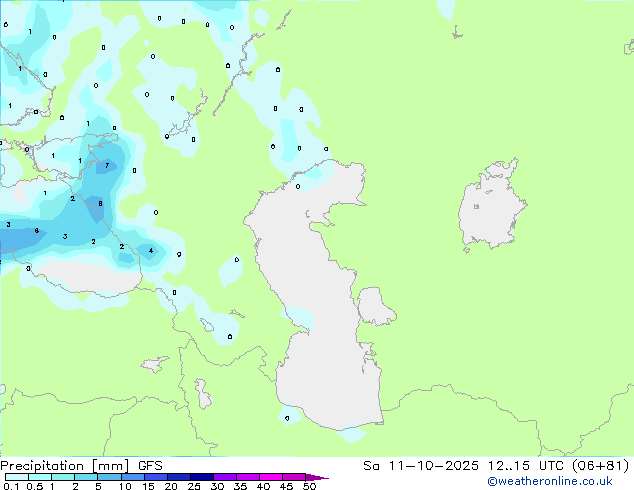Click the '8' precipitation value on map
Viewport: 634px width, 490px height.
pyautogui.click(x=100, y=204)
